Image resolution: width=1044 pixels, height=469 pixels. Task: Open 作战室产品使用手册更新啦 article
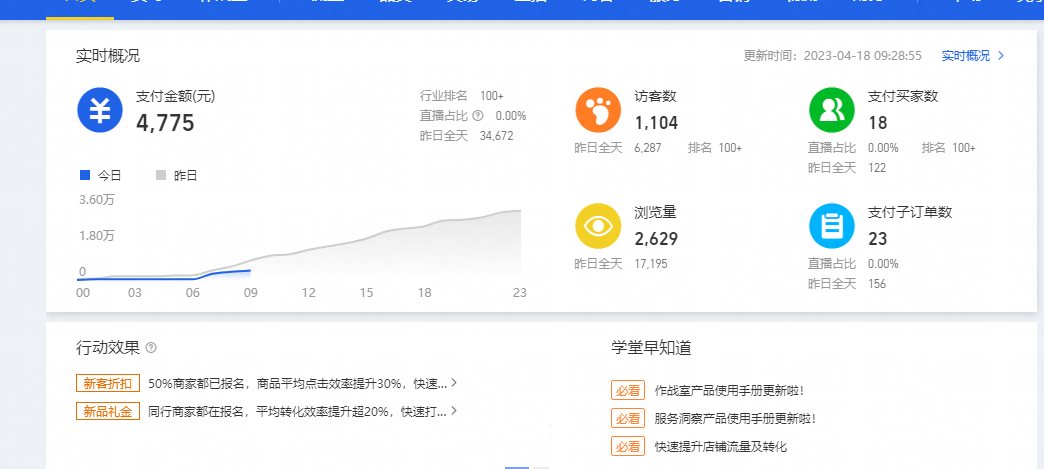[x=728, y=390]
